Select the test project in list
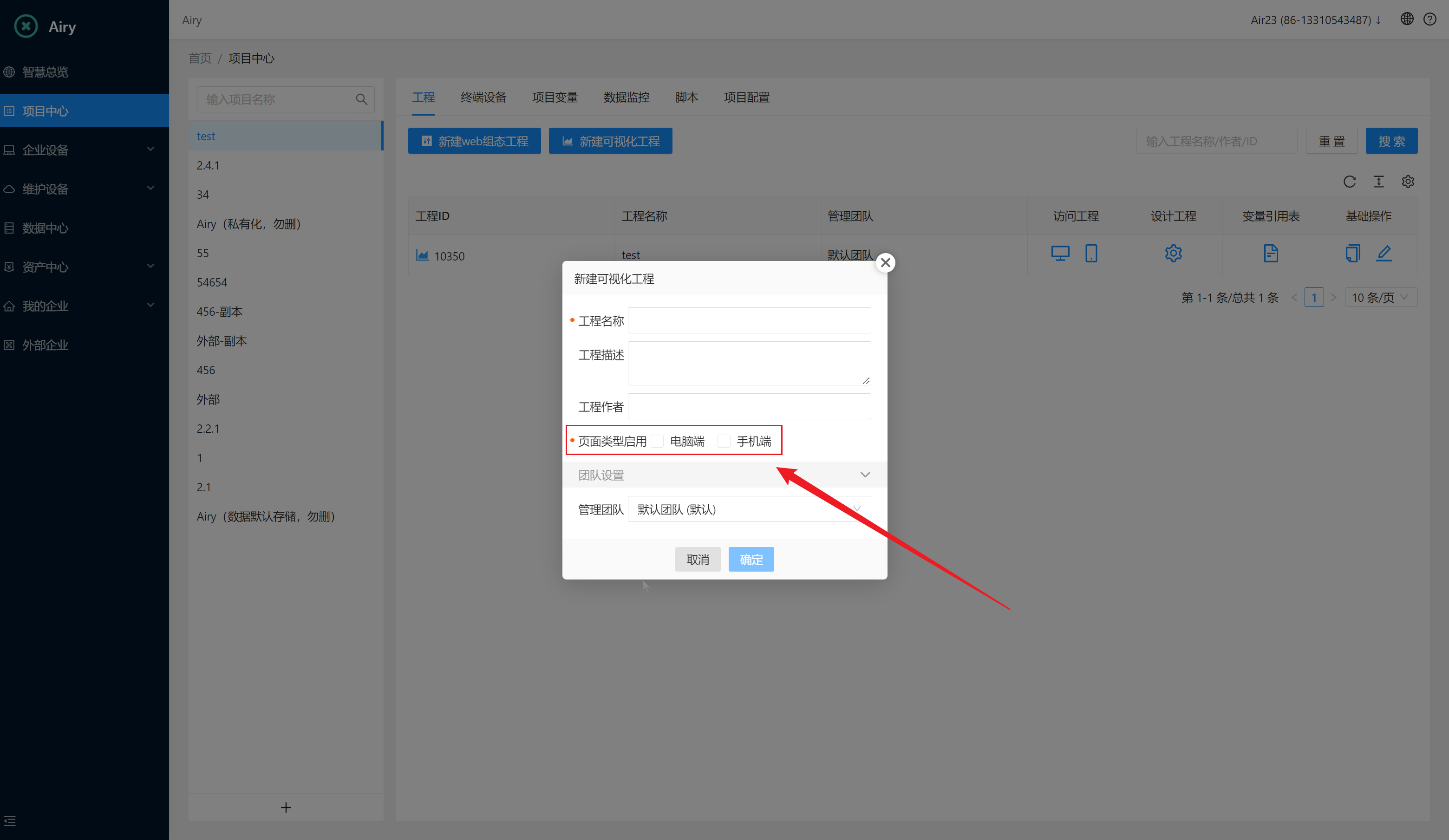The width and height of the screenshot is (1449, 840). (285, 136)
